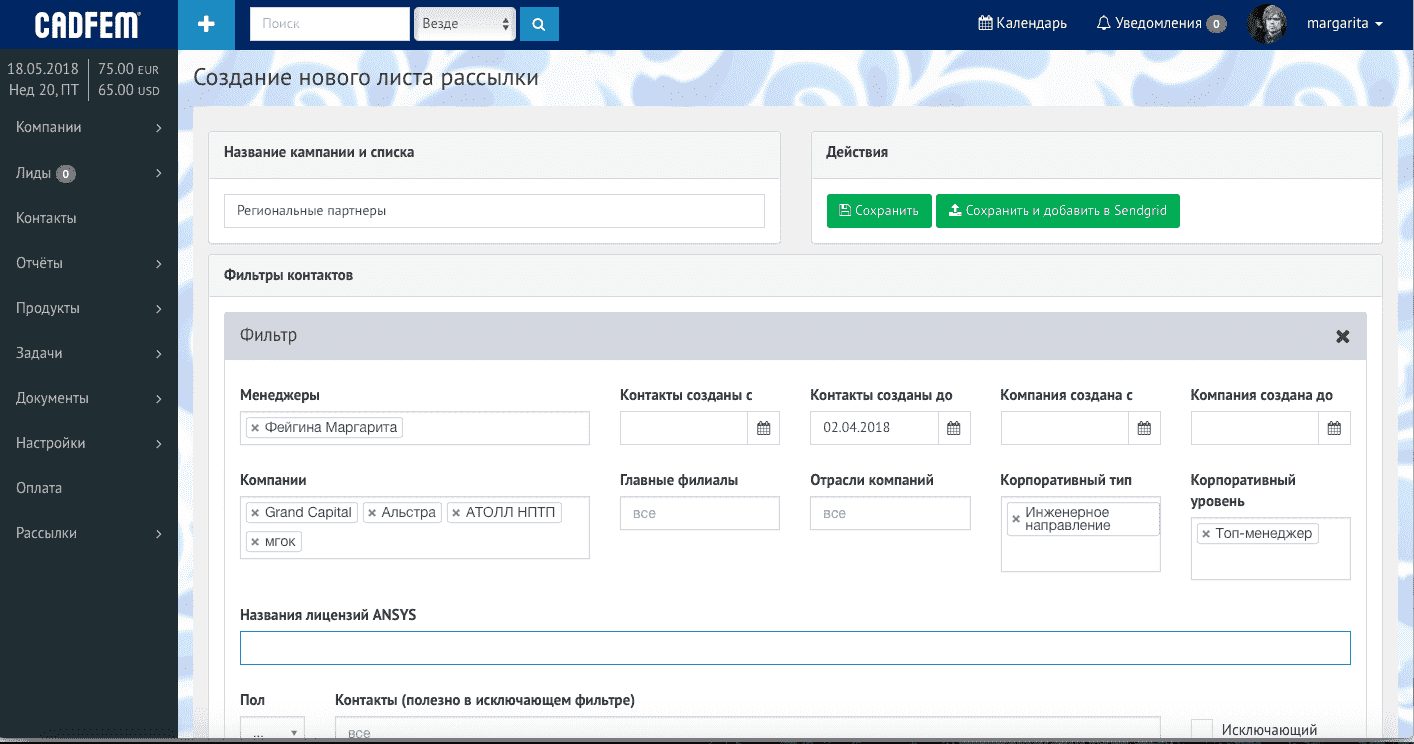
Task: Click the Названия лицензий ANSYS field
Action: pos(795,648)
